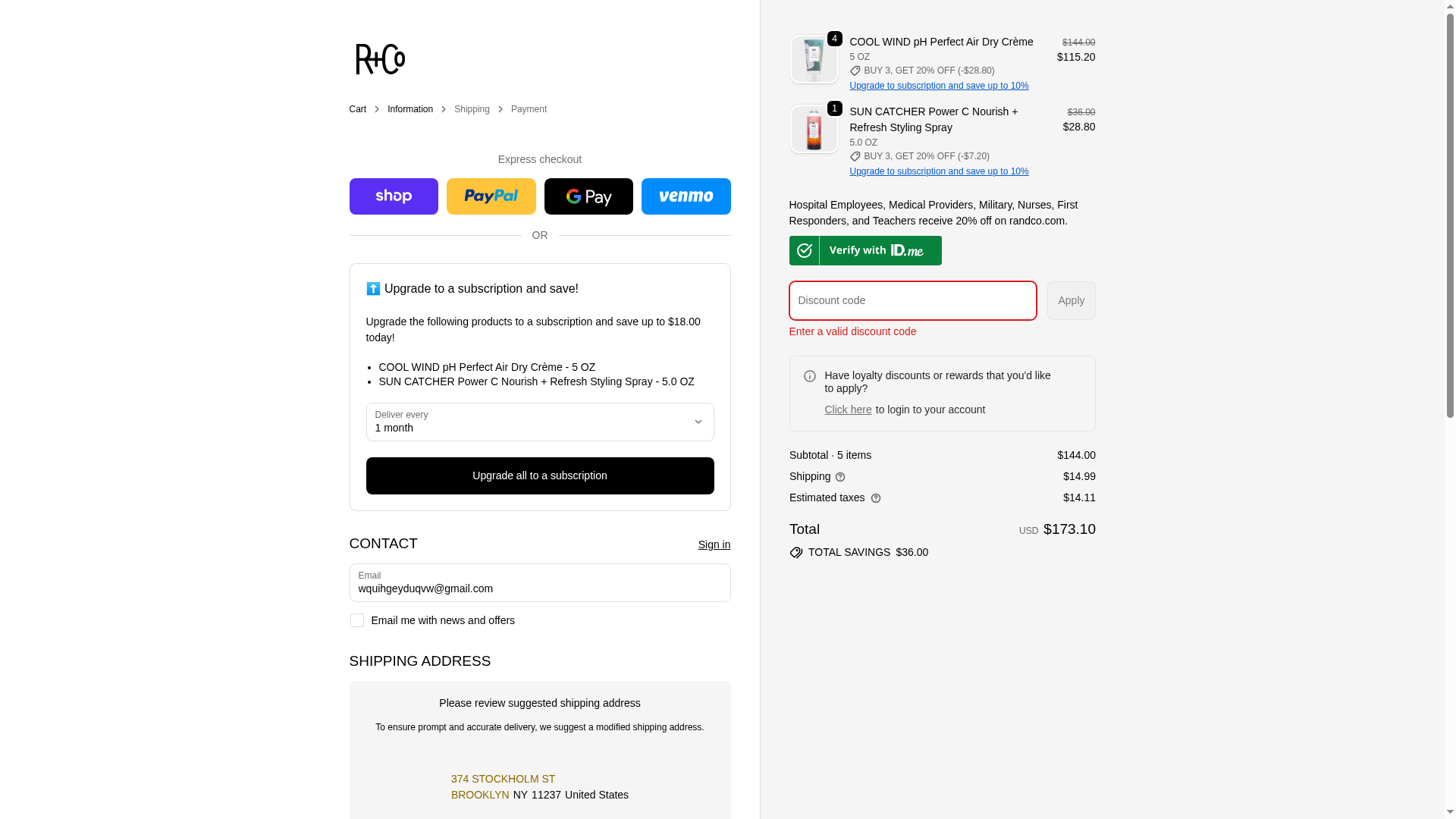Focus the Discount code field
1456x819 pixels.
(x=912, y=301)
